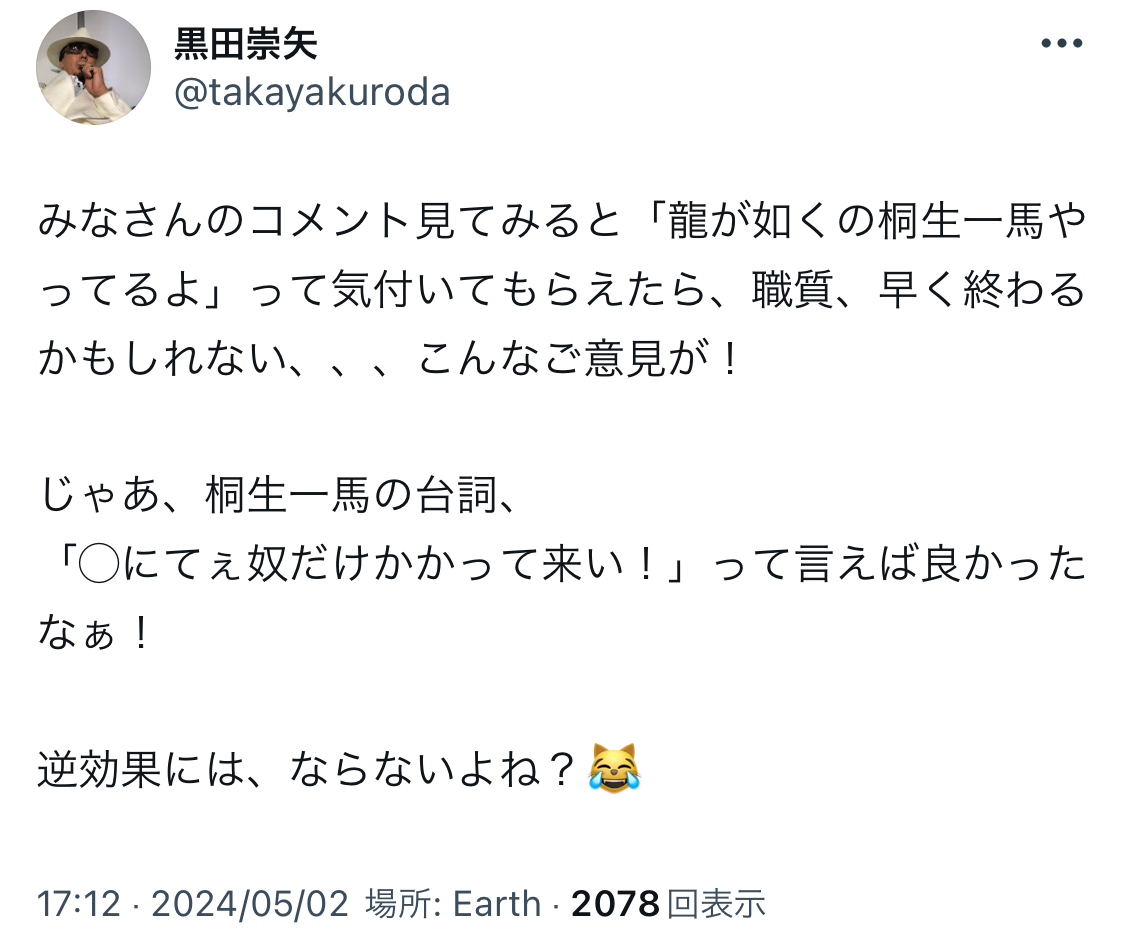Image resolution: width=1125 pixels, height=945 pixels.
Task: Click the 2078 view count number
Action: point(615,904)
